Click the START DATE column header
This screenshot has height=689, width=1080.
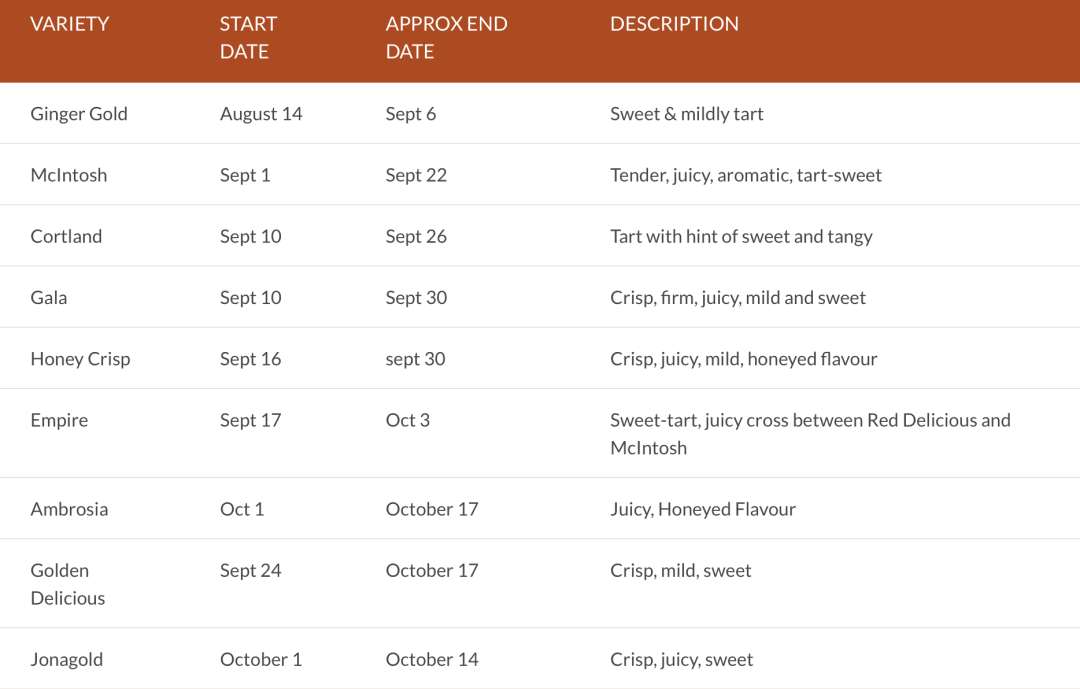248,37
